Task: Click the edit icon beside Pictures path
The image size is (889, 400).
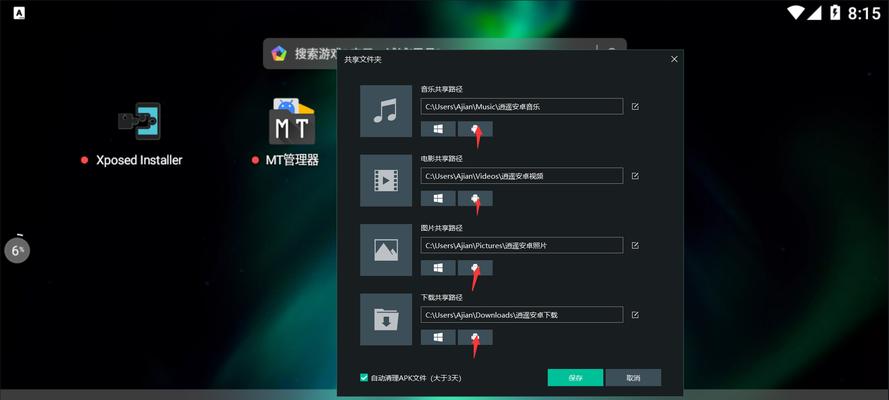Action: pyautogui.click(x=635, y=245)
